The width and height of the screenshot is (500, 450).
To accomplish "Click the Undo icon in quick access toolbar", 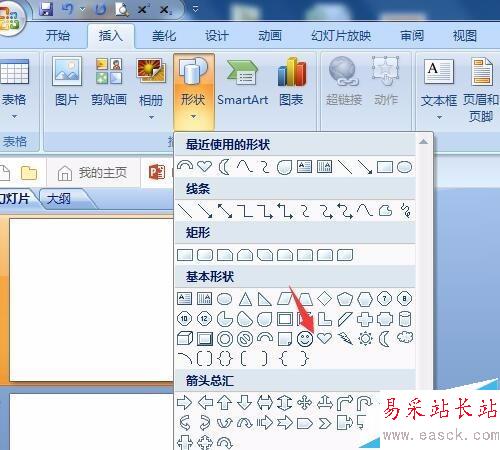I will [68, 9].
